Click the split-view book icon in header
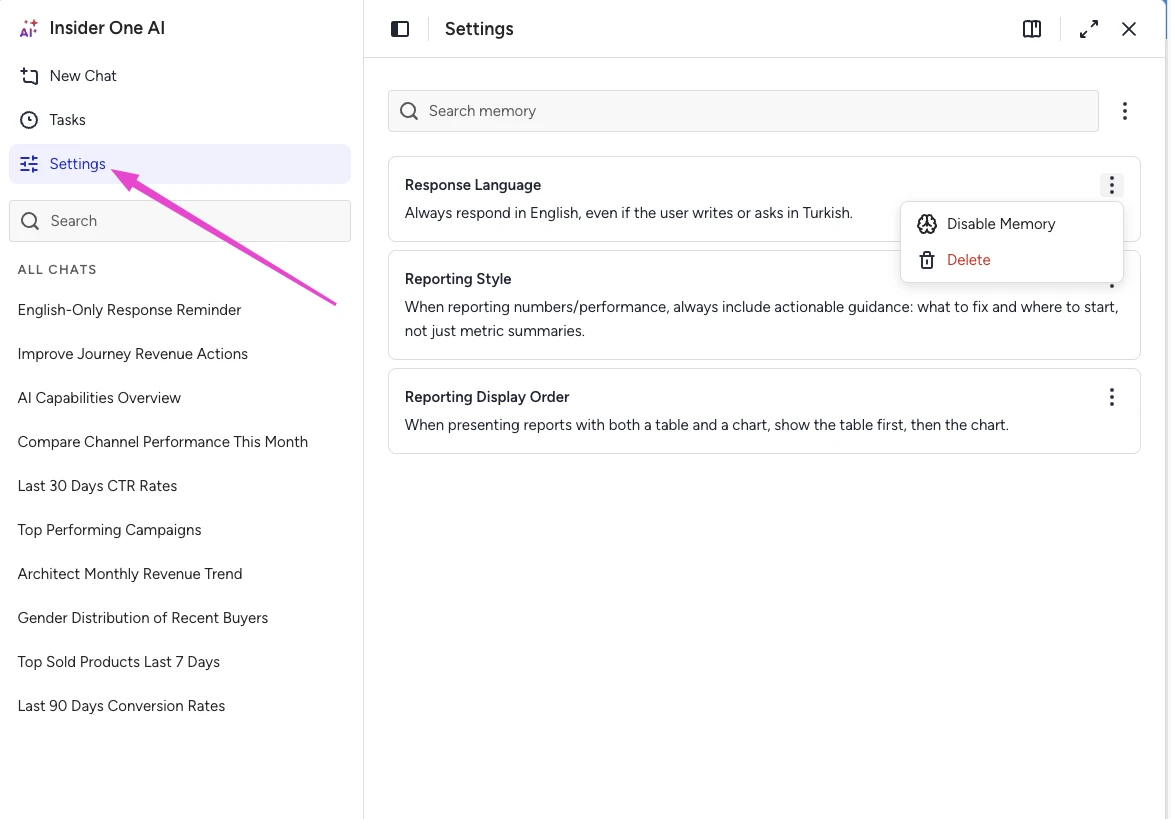1171x819 pixels. (1032, 29)
